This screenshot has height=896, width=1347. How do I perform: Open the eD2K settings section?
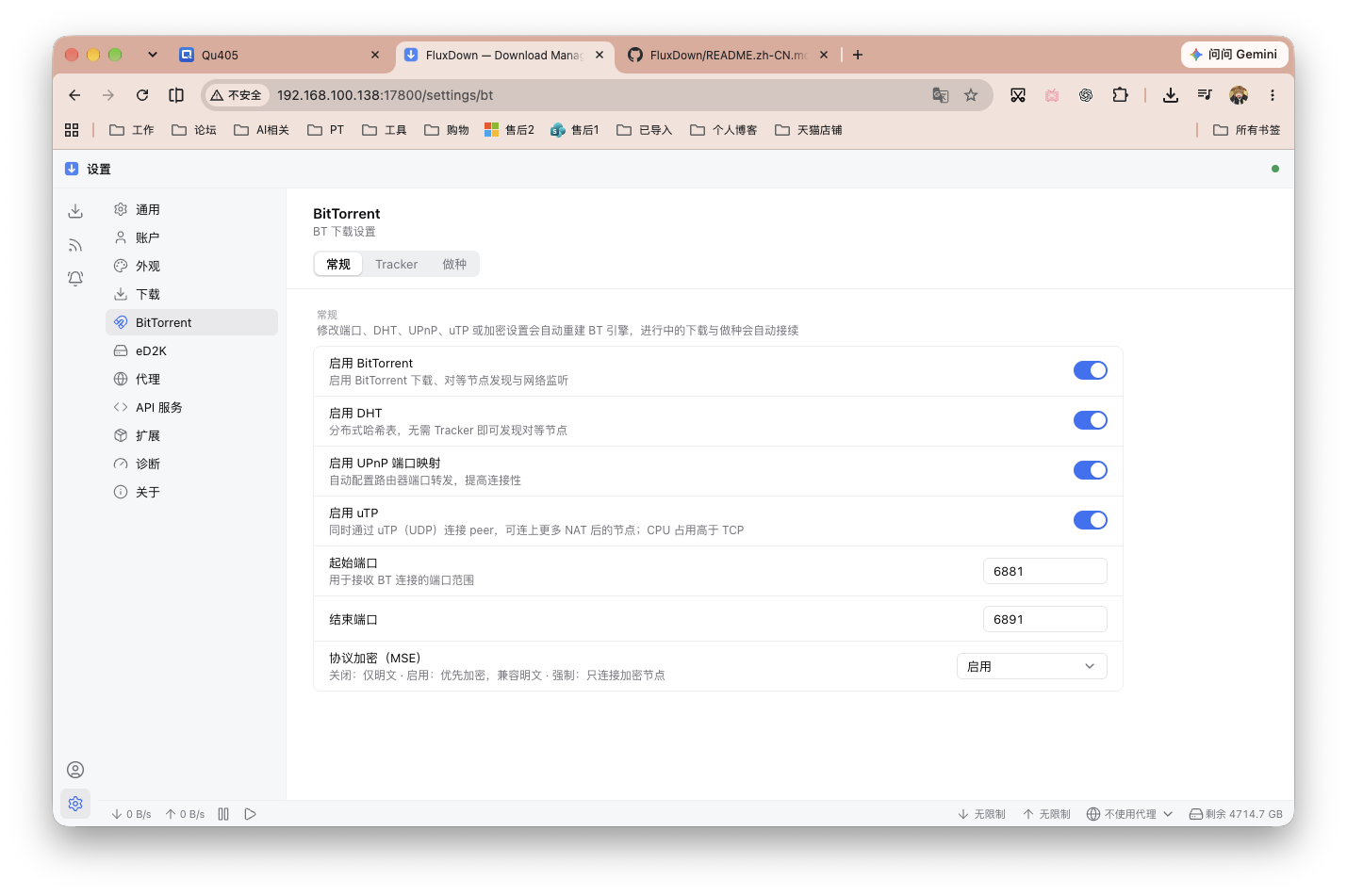(191, 350)
